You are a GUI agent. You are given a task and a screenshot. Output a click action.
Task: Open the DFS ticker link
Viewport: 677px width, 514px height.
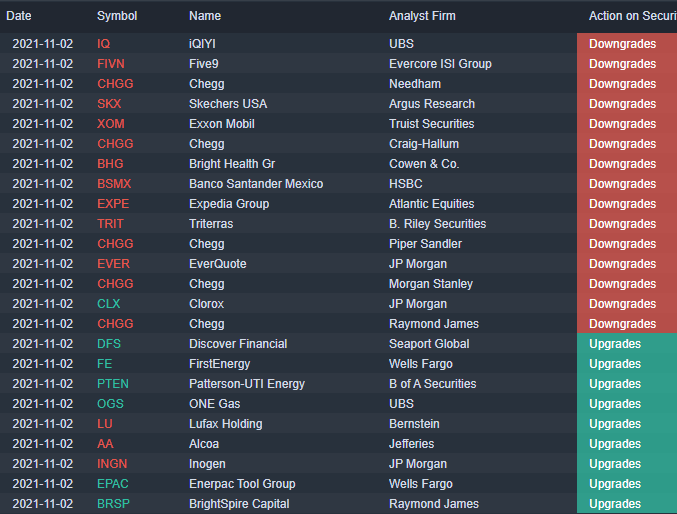tap(109, 344)
